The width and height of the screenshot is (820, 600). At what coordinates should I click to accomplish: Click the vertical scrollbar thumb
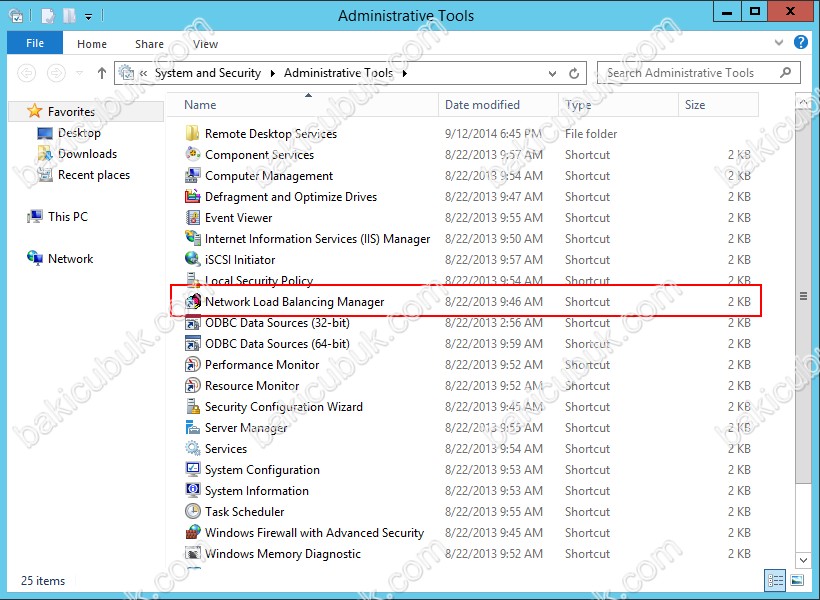click(x=803, y=297)
